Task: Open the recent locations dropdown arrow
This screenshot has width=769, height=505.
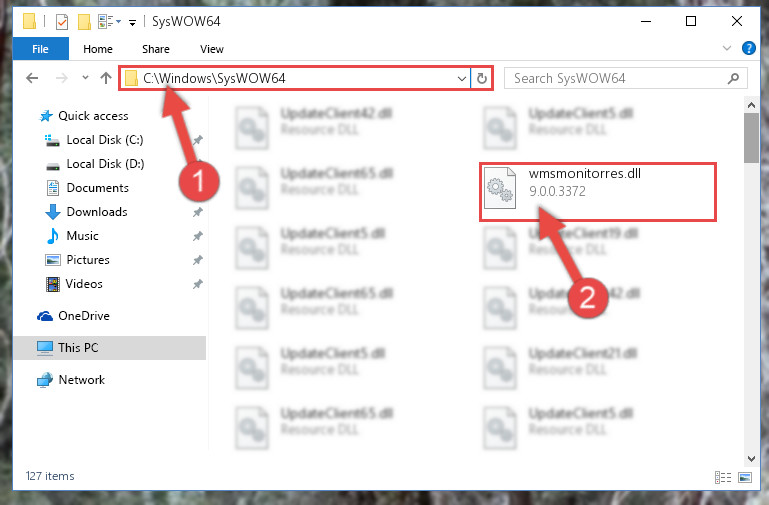Action: [x=85, y=77]
